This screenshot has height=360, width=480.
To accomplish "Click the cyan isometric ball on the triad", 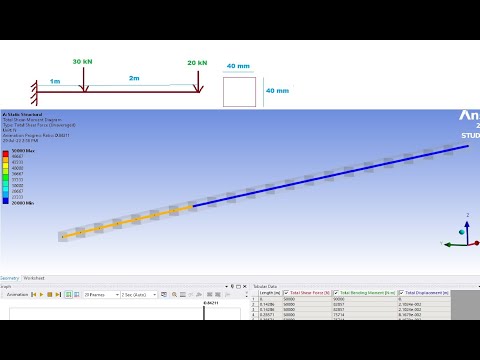I will point(462,232).
